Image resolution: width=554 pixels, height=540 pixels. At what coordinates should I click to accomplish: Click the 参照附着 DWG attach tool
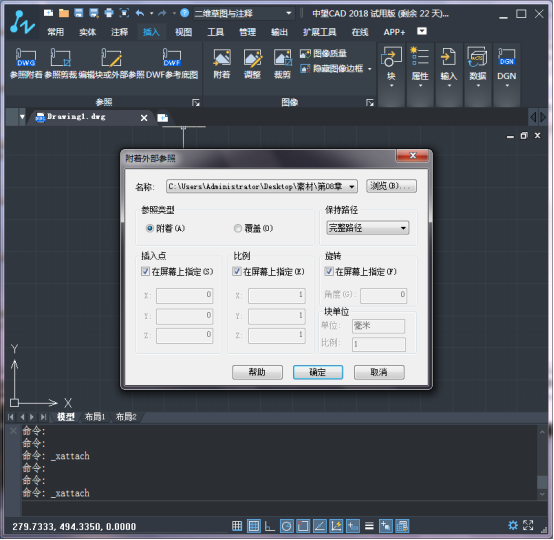pyautogui.click(x=26, y=64)
